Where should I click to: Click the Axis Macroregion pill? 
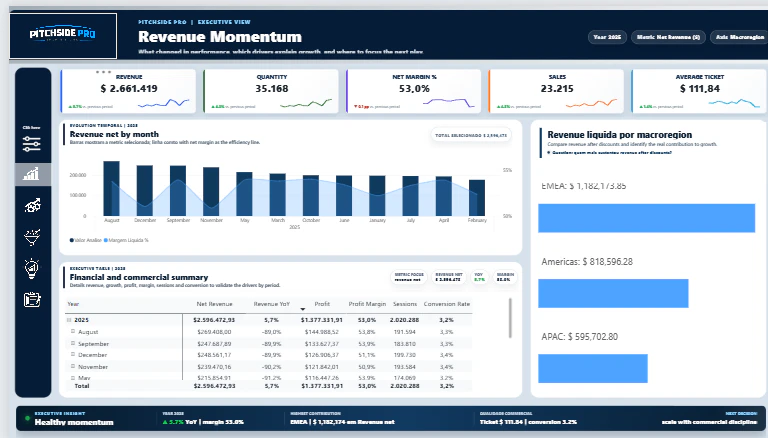740,37
